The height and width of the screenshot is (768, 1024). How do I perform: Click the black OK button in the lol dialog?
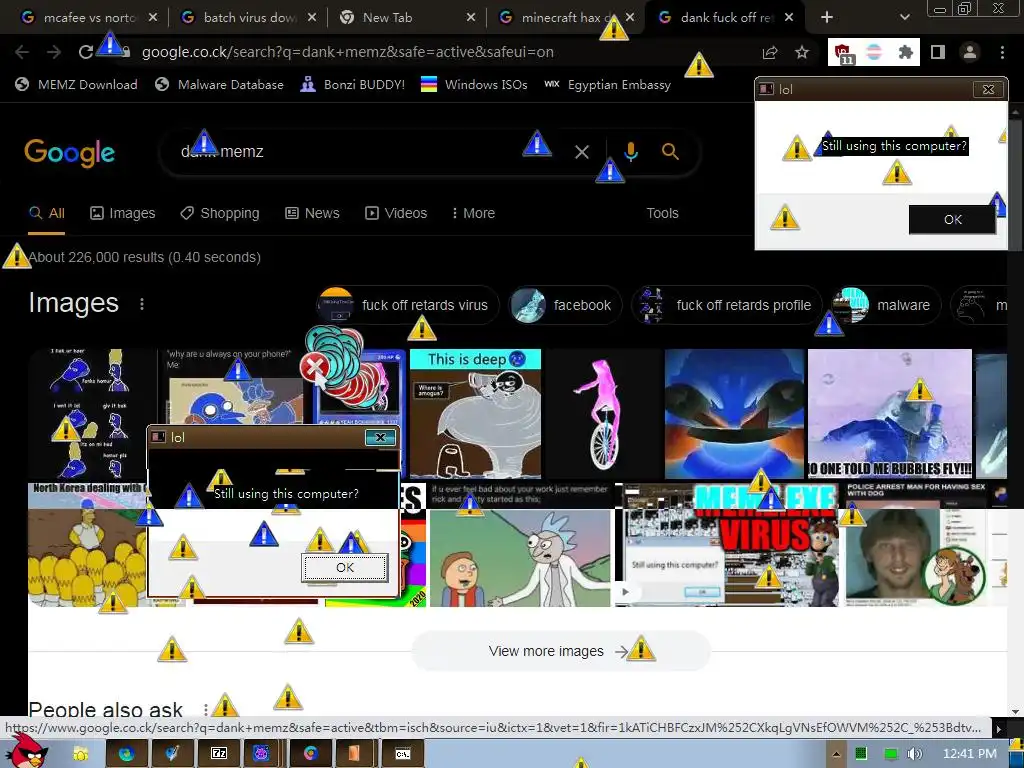952,219
